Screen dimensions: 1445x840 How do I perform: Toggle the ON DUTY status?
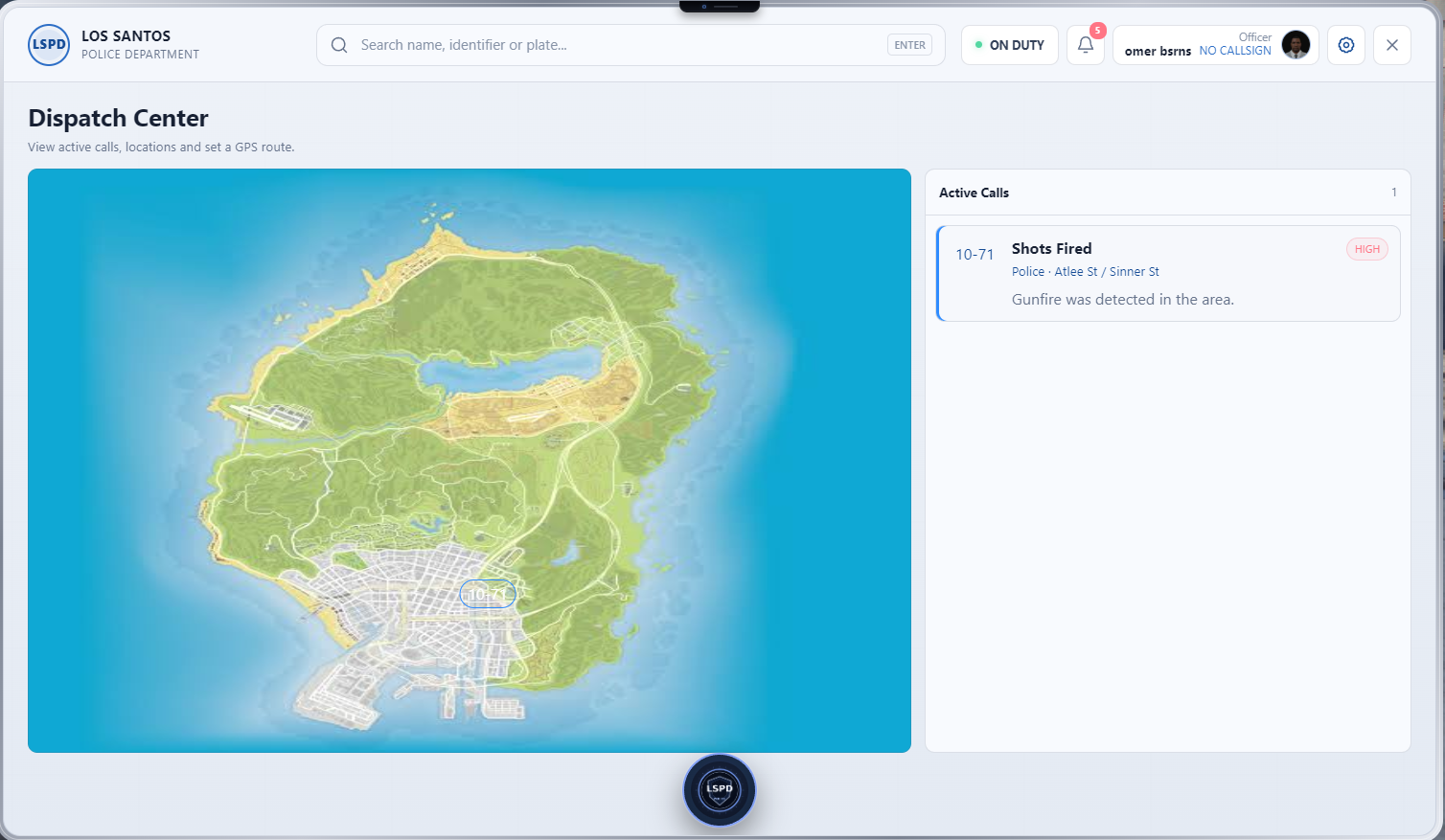[x=1009, y=45]
